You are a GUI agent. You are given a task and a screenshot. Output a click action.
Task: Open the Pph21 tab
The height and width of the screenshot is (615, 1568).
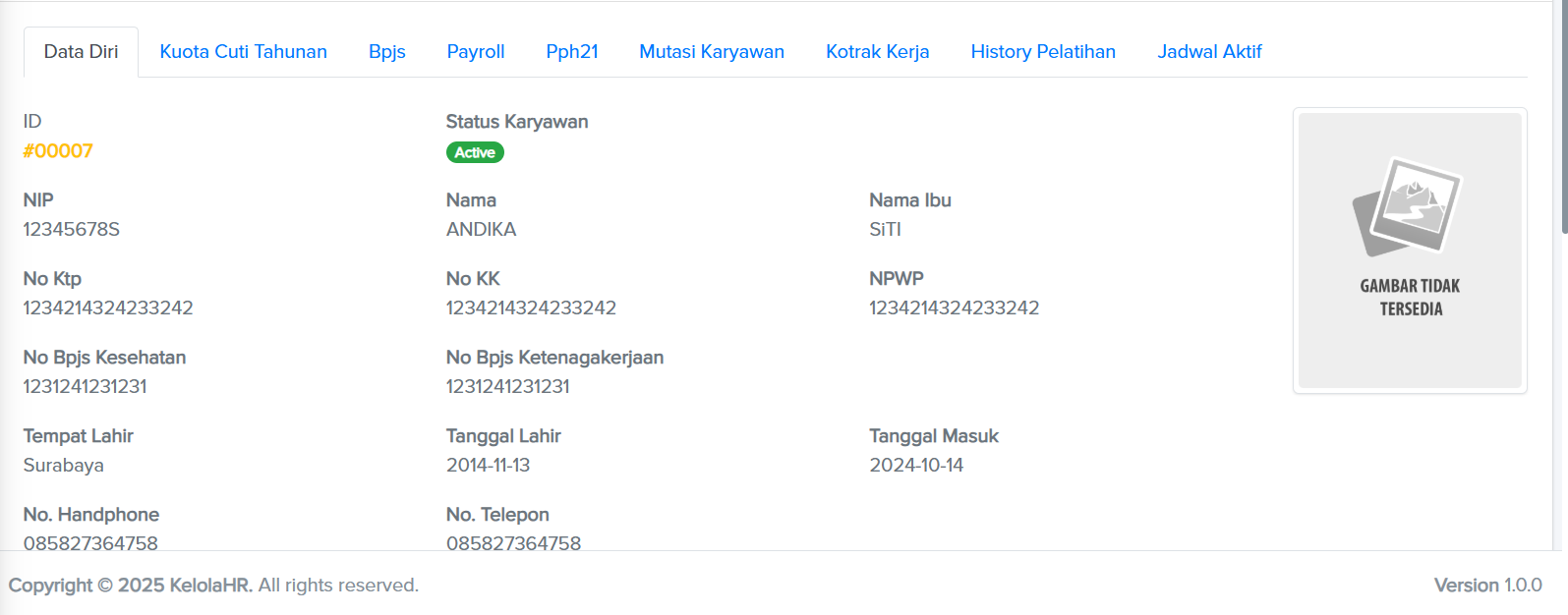click(571, 52)
